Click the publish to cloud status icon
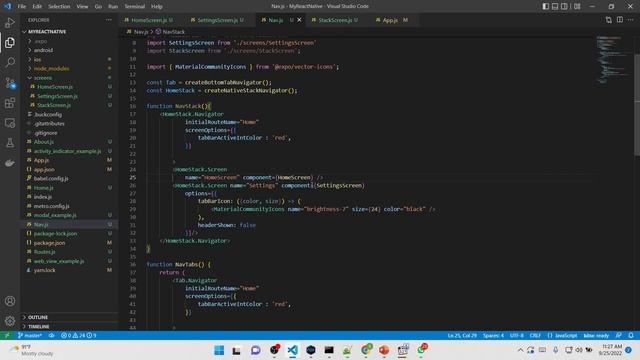Image resolution: width=640 pixels, height=360 pixels. [51, 336]
